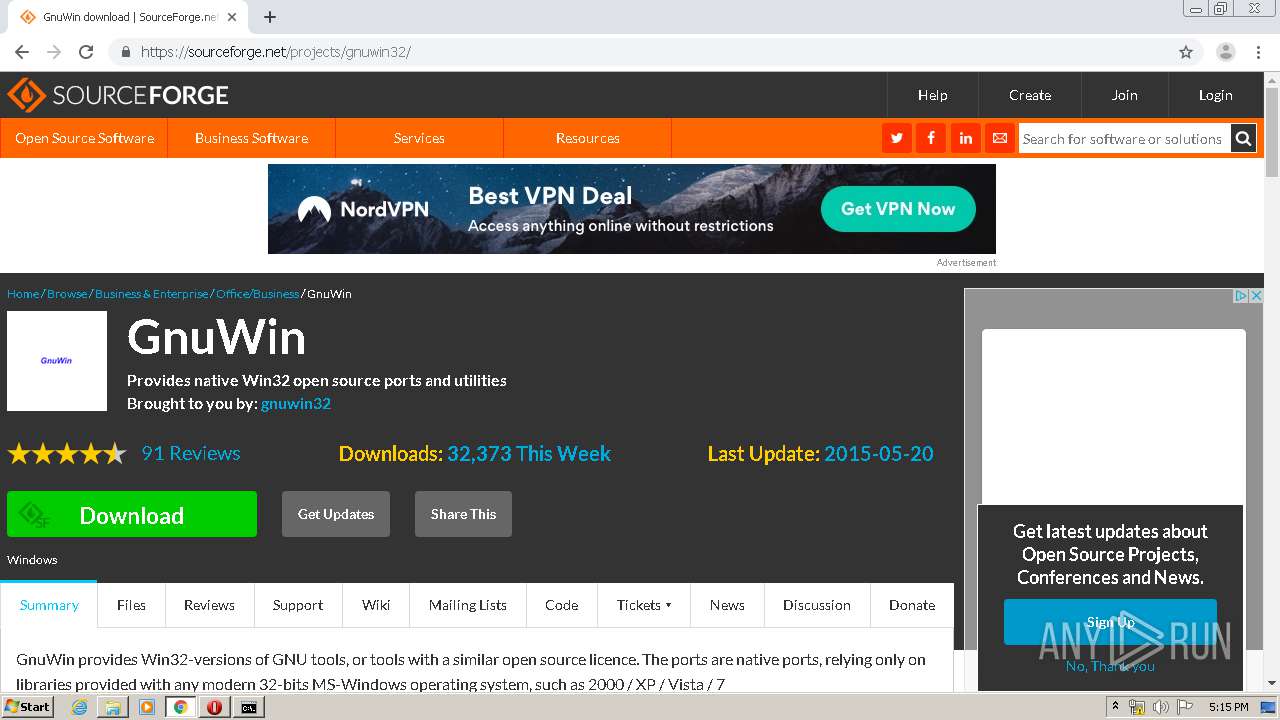The image size is (1280, 720).
Task: Click the GnuWin project logo thumbnail
Action: (57, 361)
